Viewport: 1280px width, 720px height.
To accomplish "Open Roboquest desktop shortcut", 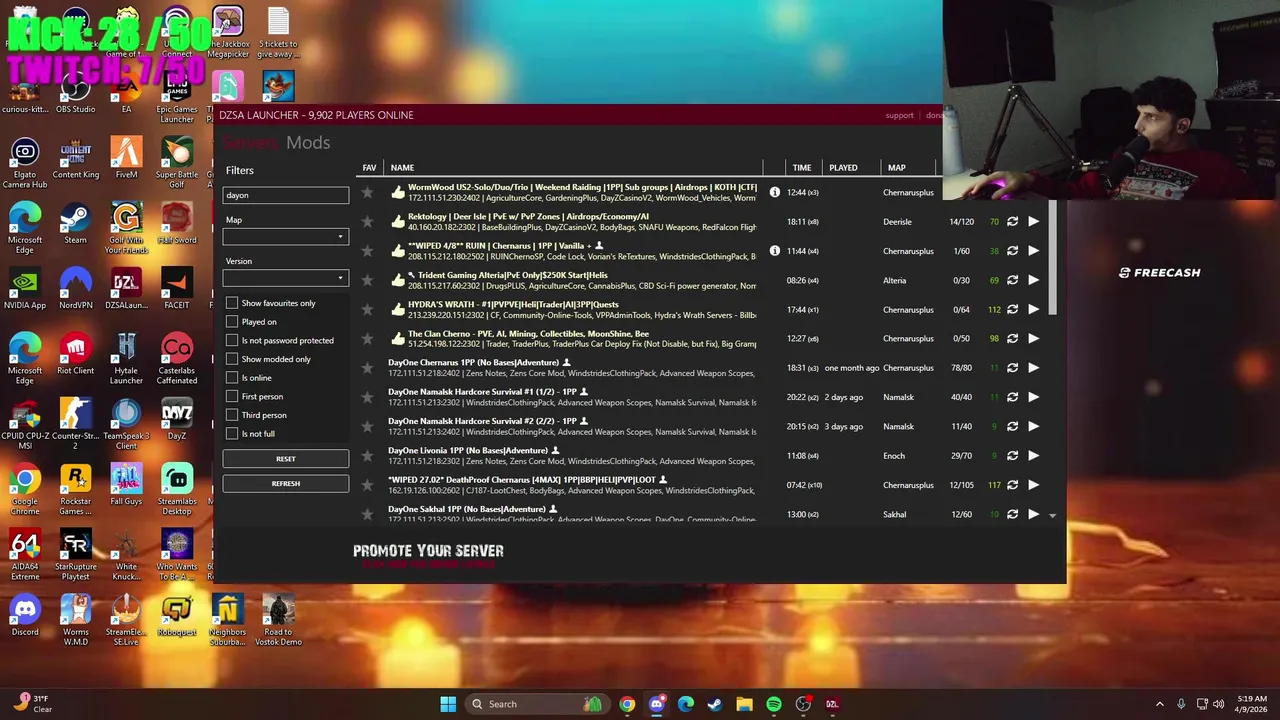I will point(177,616).
